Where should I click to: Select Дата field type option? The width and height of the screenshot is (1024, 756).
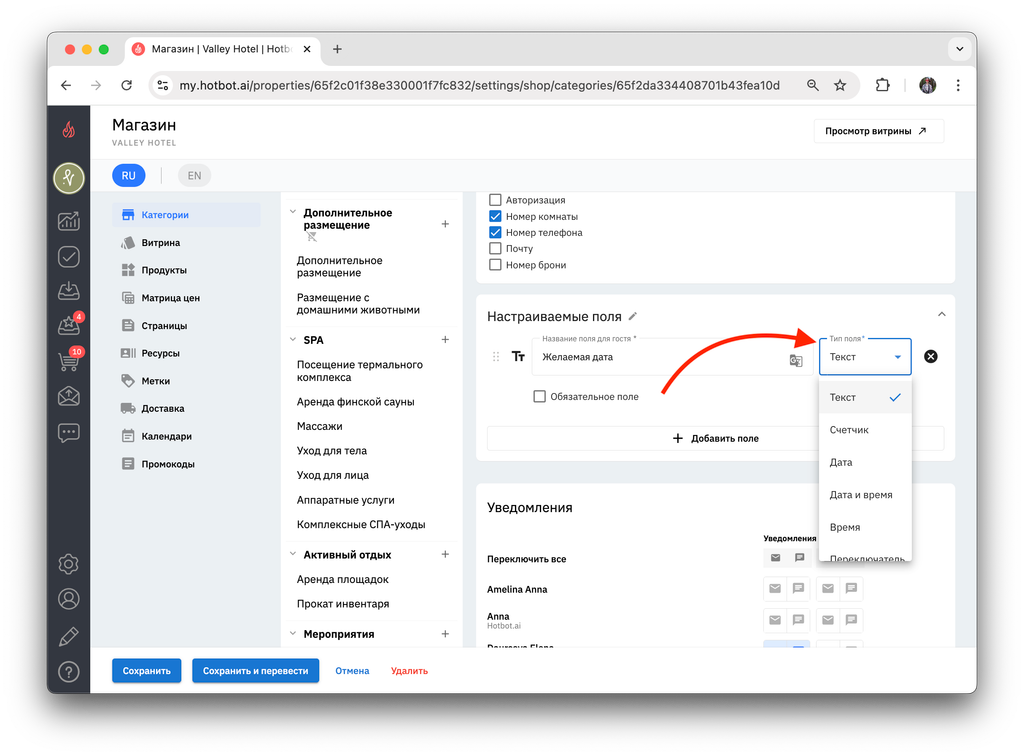click(865, 462)
